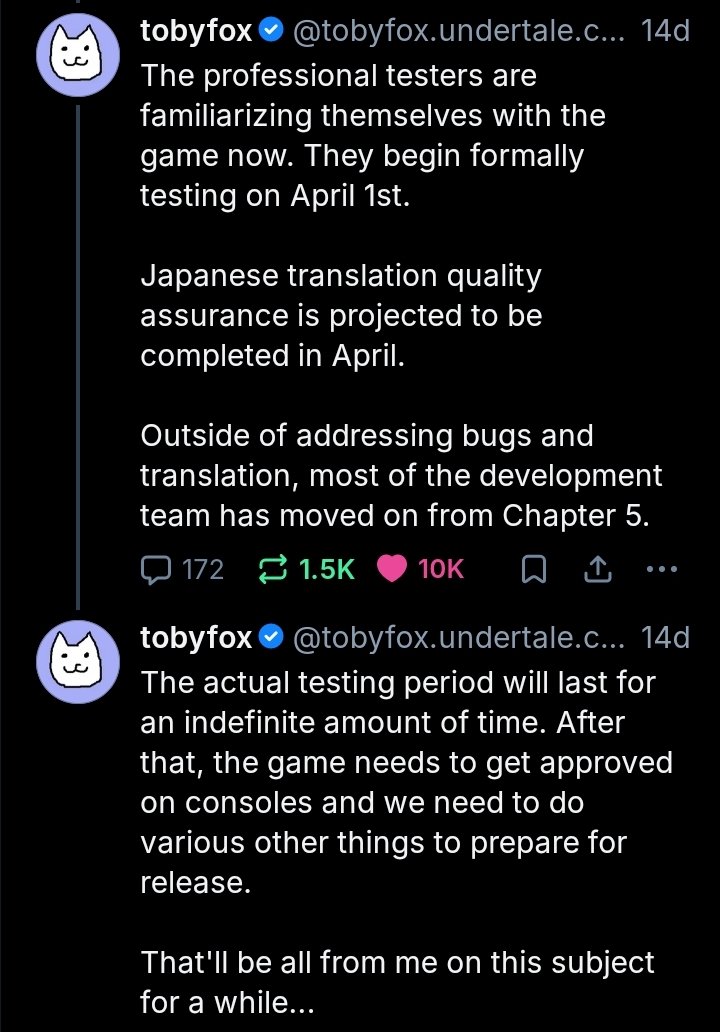Viewport: 720px width, 1032px height.
Task: Share the post using the upload arrow icon
Action: pyautogui.click(x=598, y=569)
